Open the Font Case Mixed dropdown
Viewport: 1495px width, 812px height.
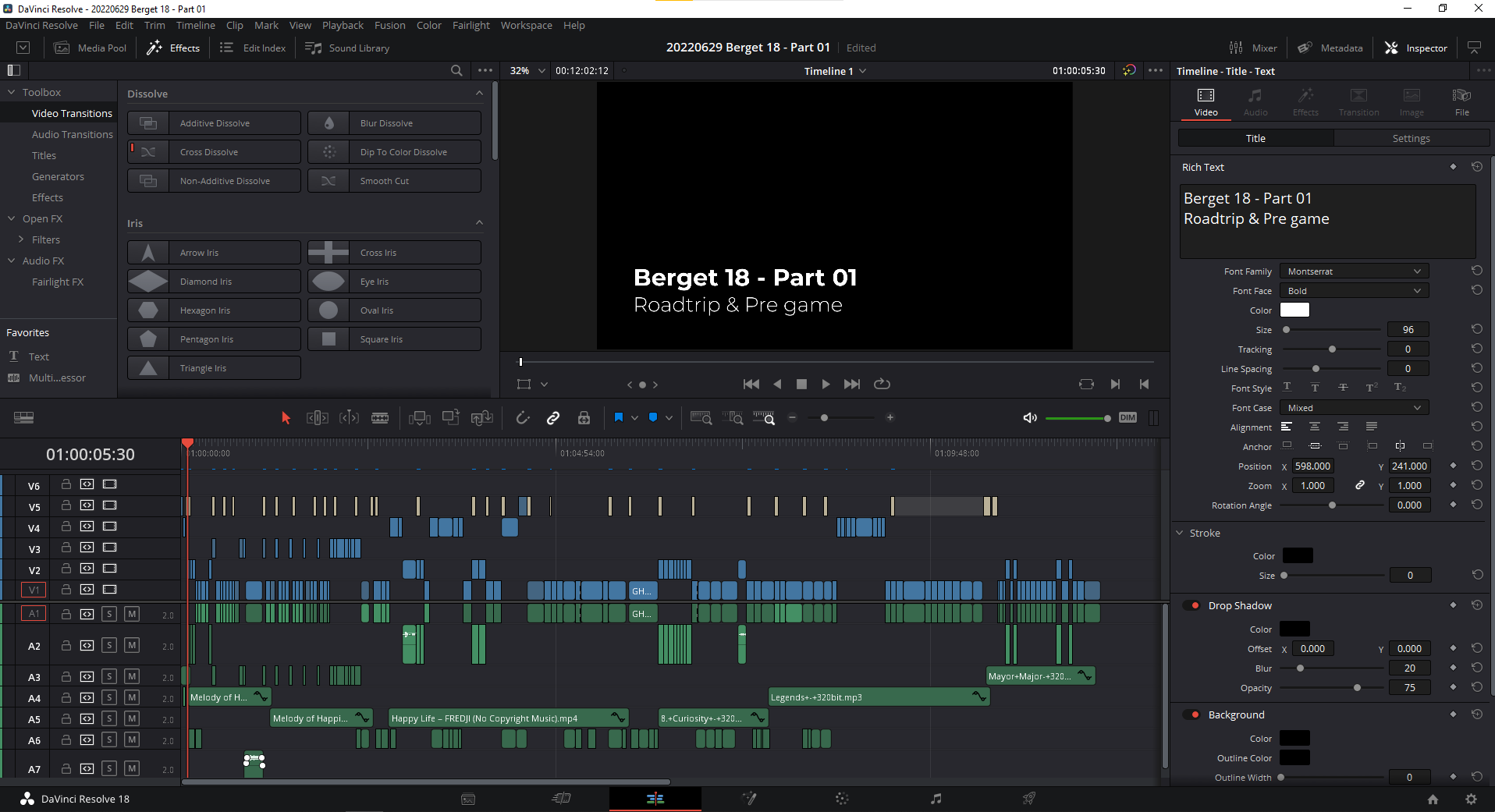click(x=1354, y=407)
